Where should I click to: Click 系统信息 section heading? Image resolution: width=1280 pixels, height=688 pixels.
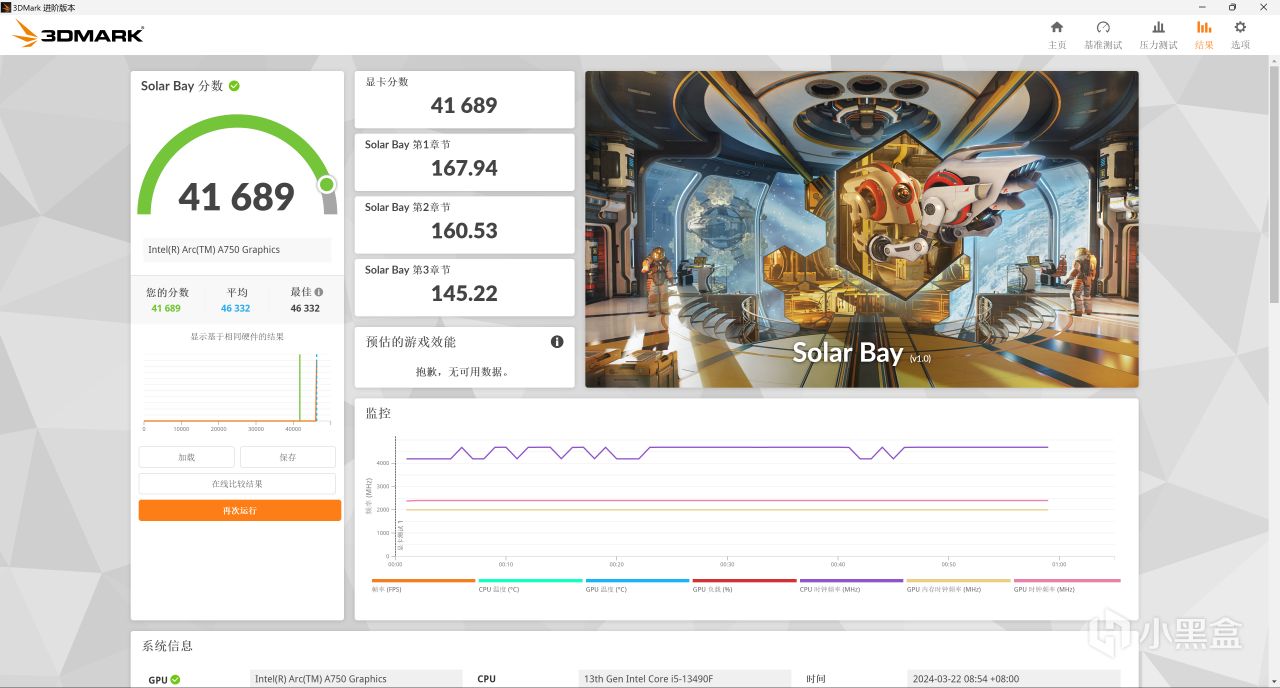(167, 646)
